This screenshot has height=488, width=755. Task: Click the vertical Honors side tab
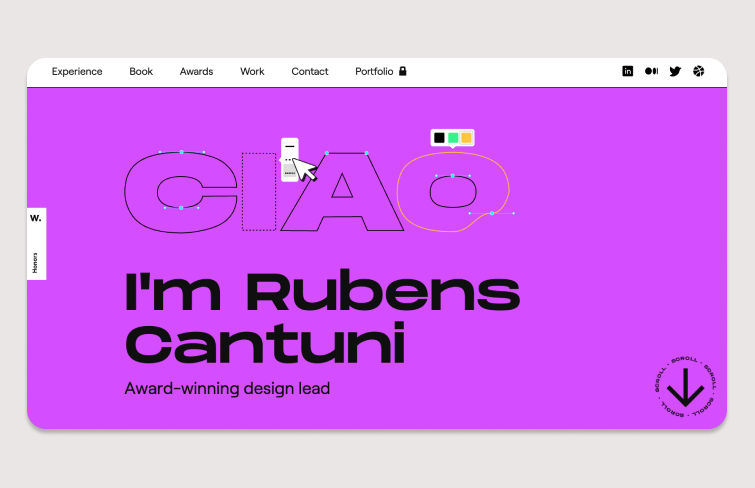(36, 261)
